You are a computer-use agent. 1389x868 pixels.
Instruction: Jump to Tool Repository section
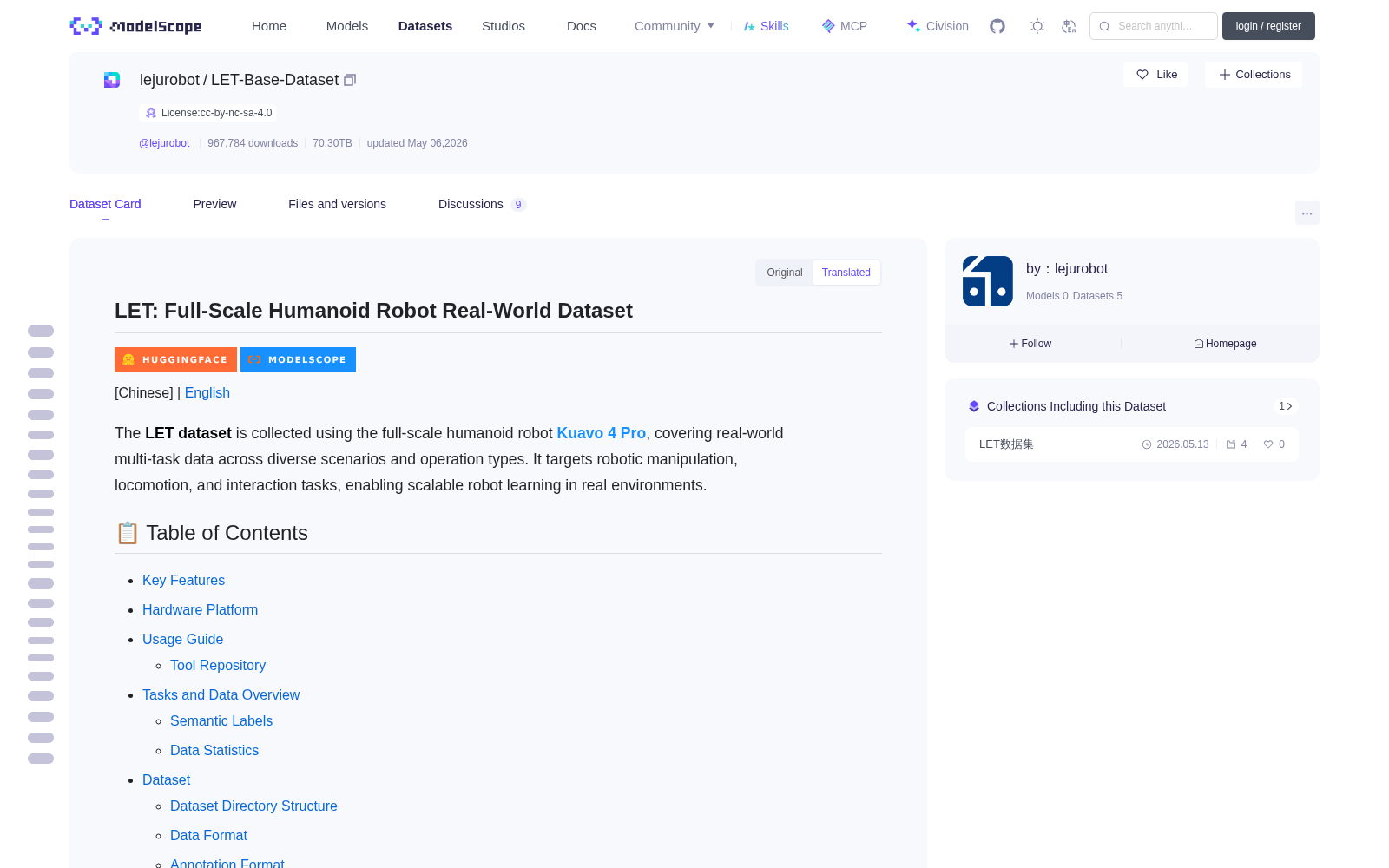[x=218, y=665]
